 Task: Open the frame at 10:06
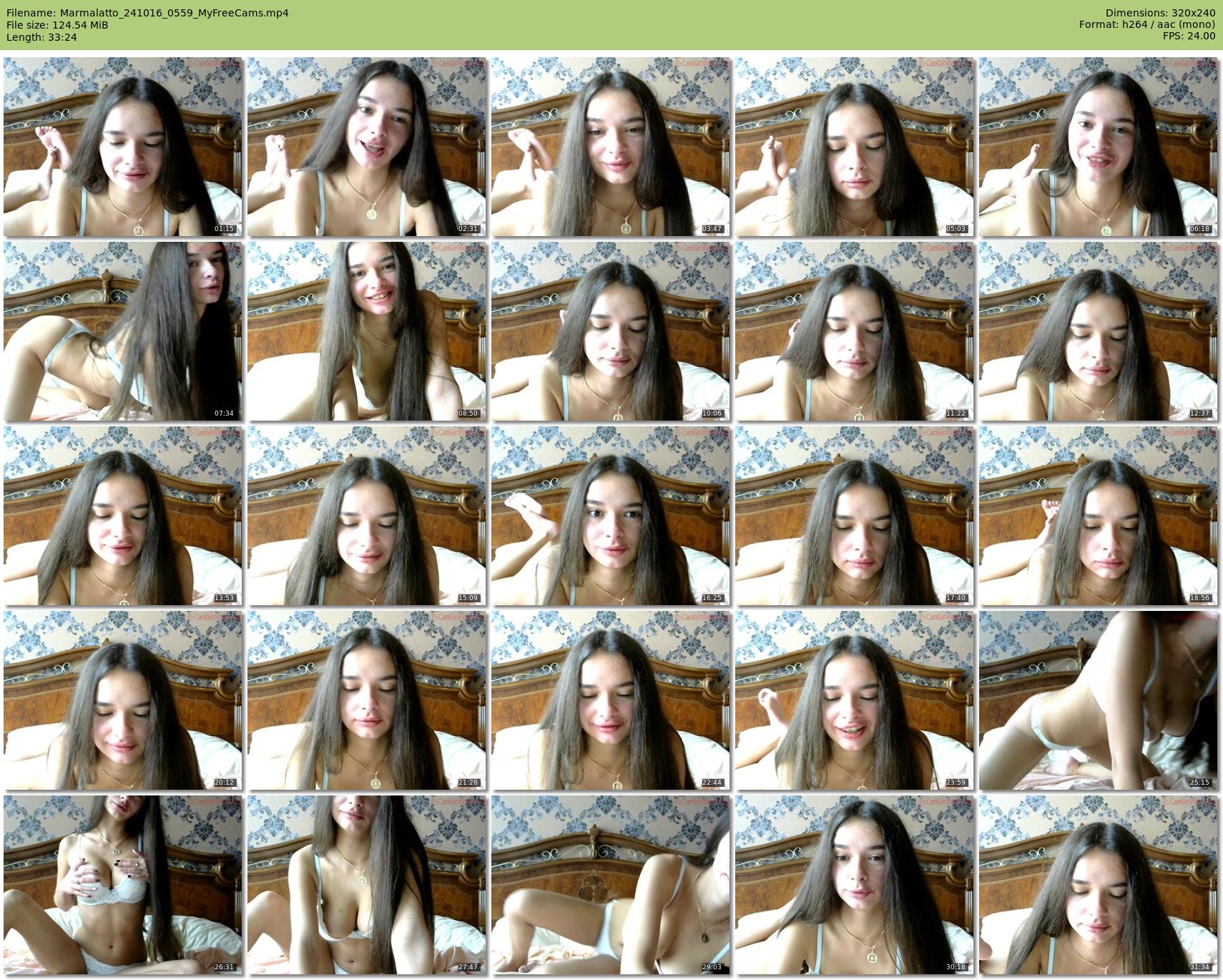click(x=611, y=331)
